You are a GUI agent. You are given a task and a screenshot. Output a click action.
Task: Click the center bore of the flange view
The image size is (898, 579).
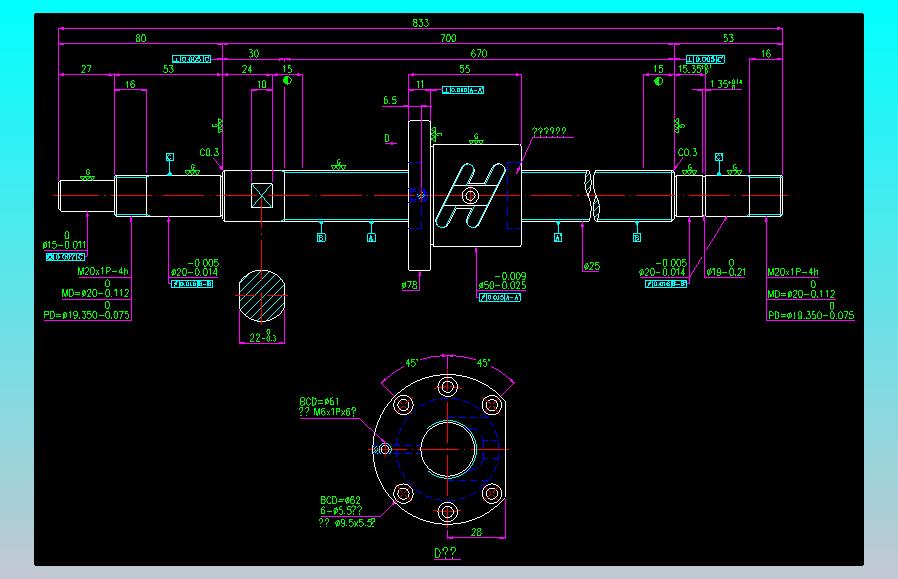448,450
